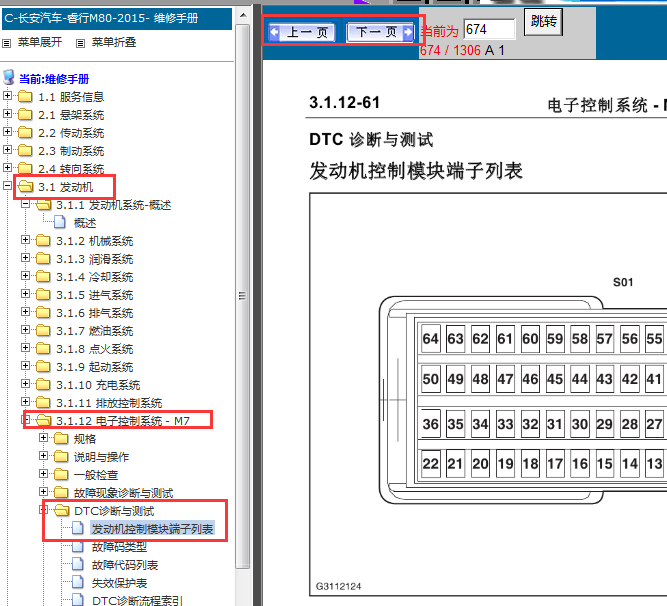The height and width of the screenshot is (606, 667).
Task: Click the 3.1.9 起动系统 folder icon
Action: click(43, 367)
